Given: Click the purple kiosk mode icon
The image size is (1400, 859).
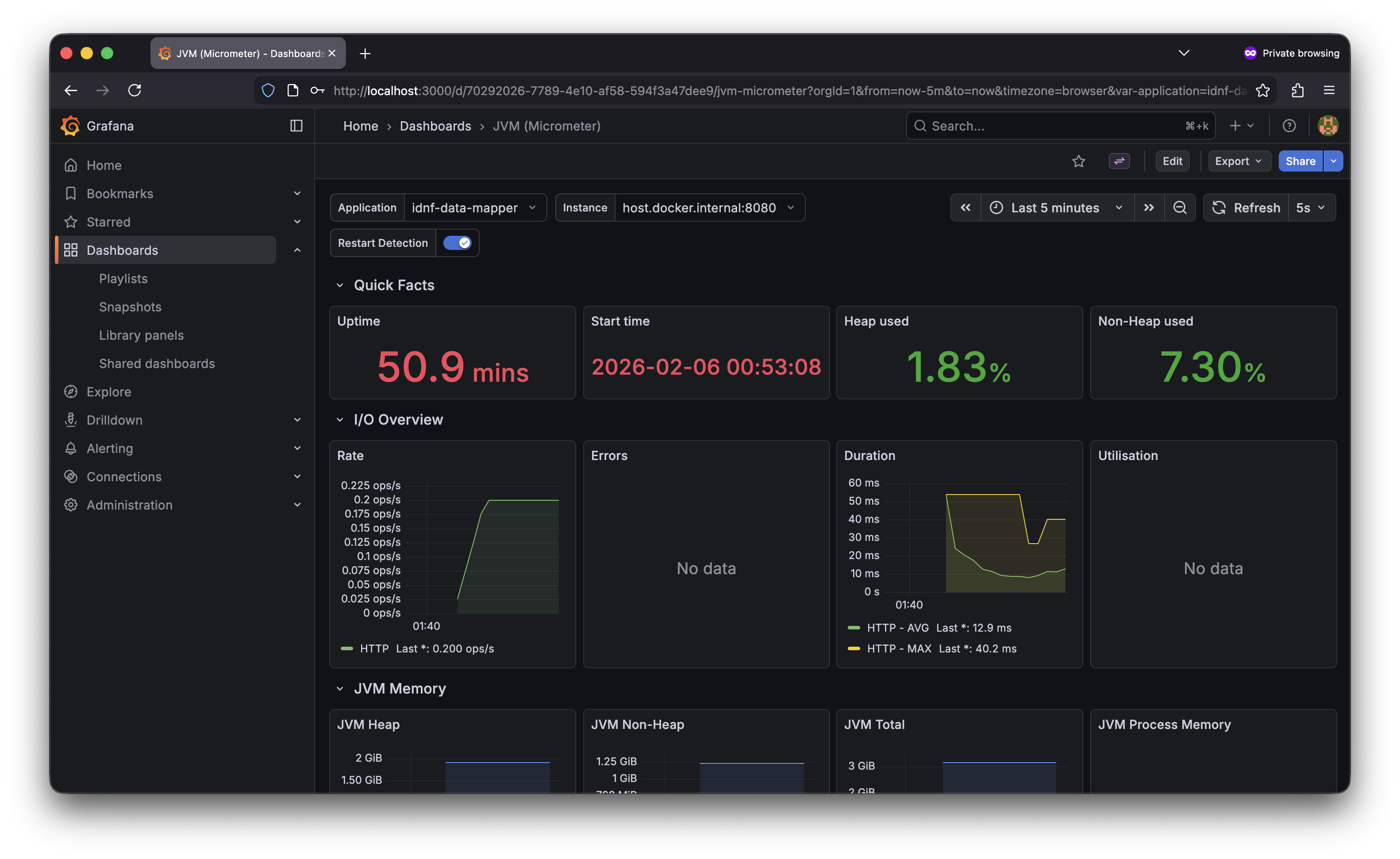Looking at the screenshot, I should (x=1119, y=161).
